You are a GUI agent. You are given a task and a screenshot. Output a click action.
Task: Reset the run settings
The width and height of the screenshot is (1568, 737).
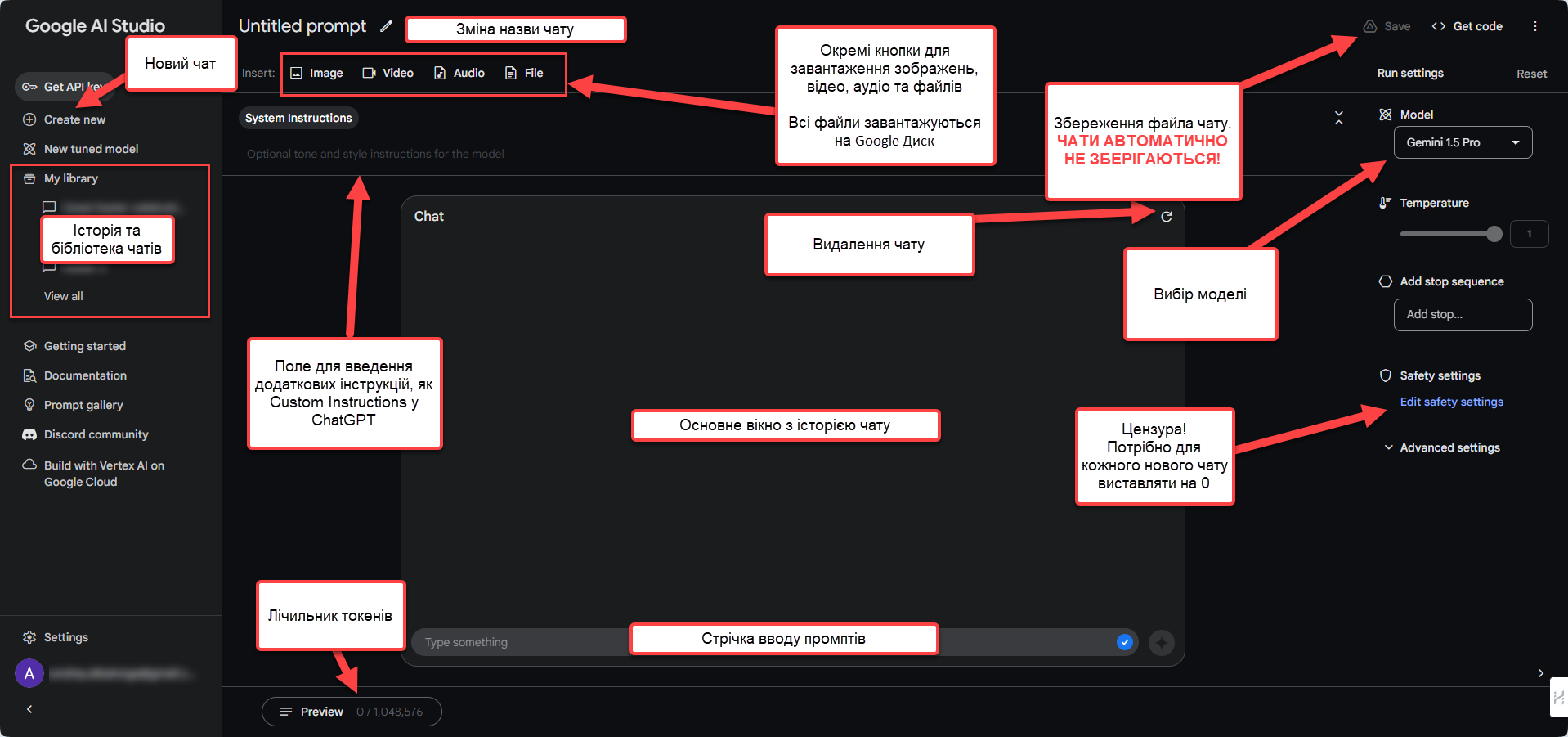click(1531, 74)
